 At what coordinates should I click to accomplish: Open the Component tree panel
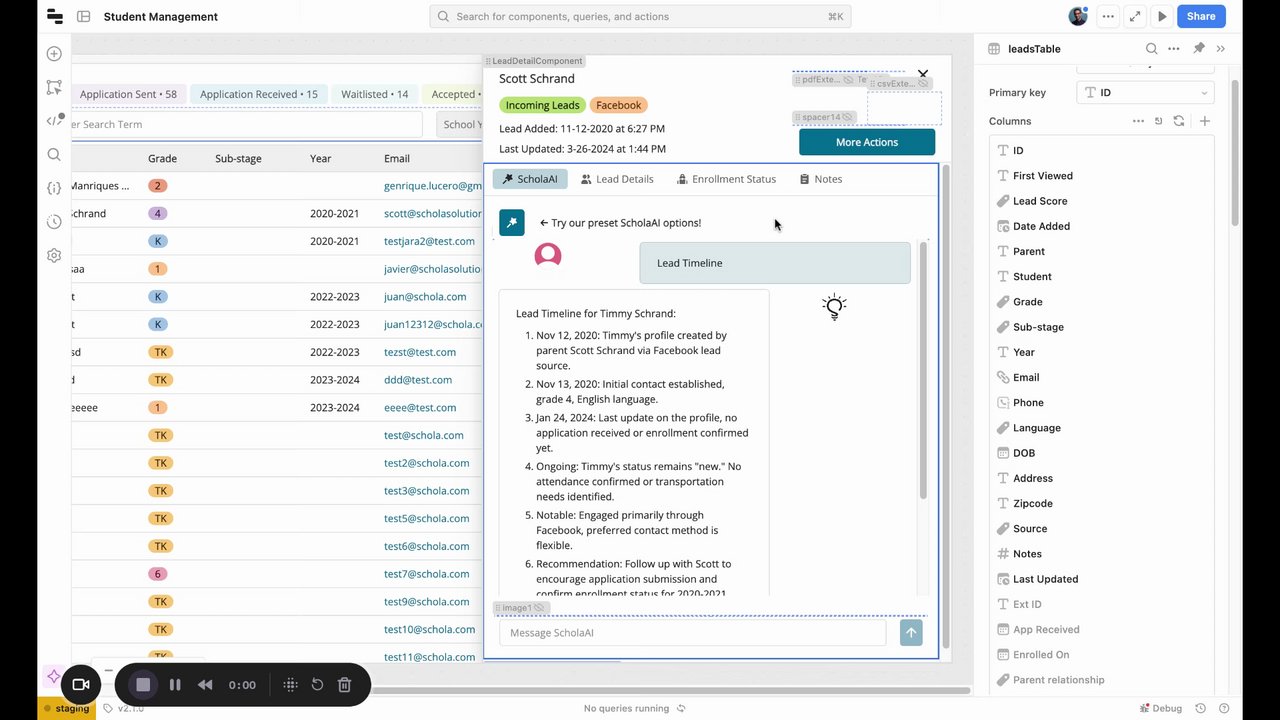(x=54, y=88)
